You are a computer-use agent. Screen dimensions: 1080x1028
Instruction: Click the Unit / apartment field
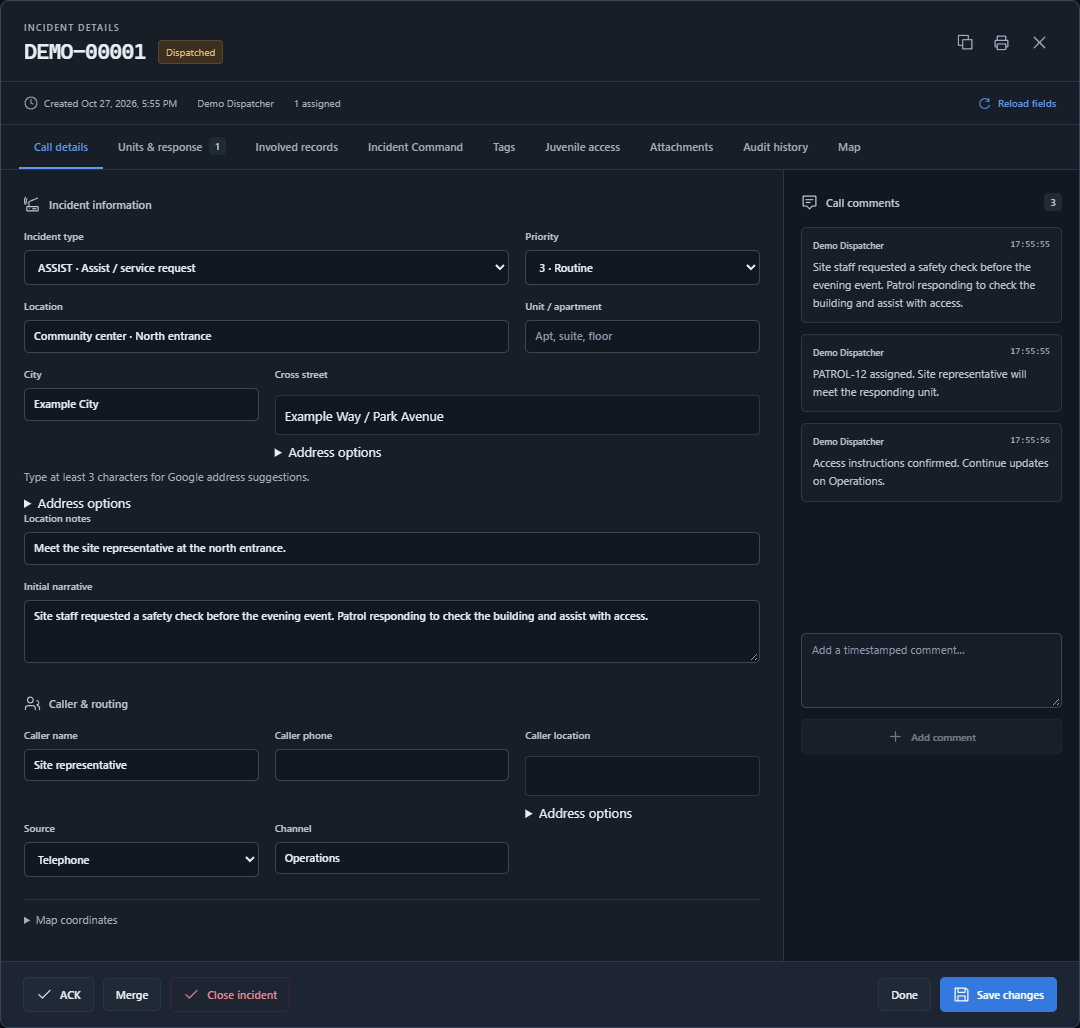click(x=642, y=336)
